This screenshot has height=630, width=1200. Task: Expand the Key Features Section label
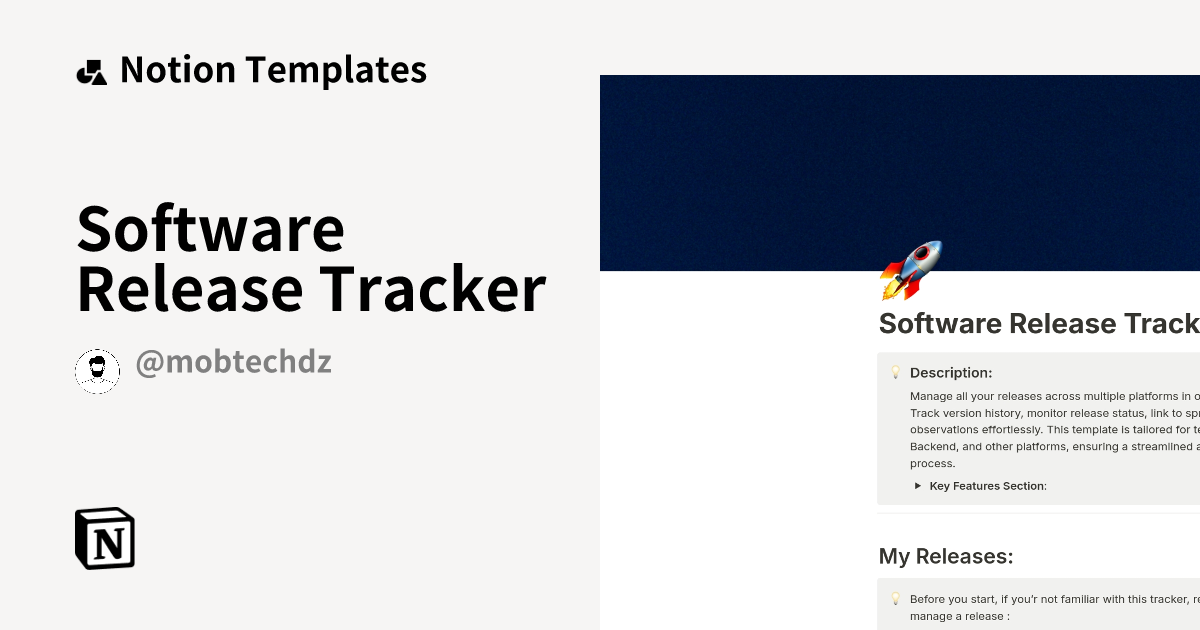987,485
